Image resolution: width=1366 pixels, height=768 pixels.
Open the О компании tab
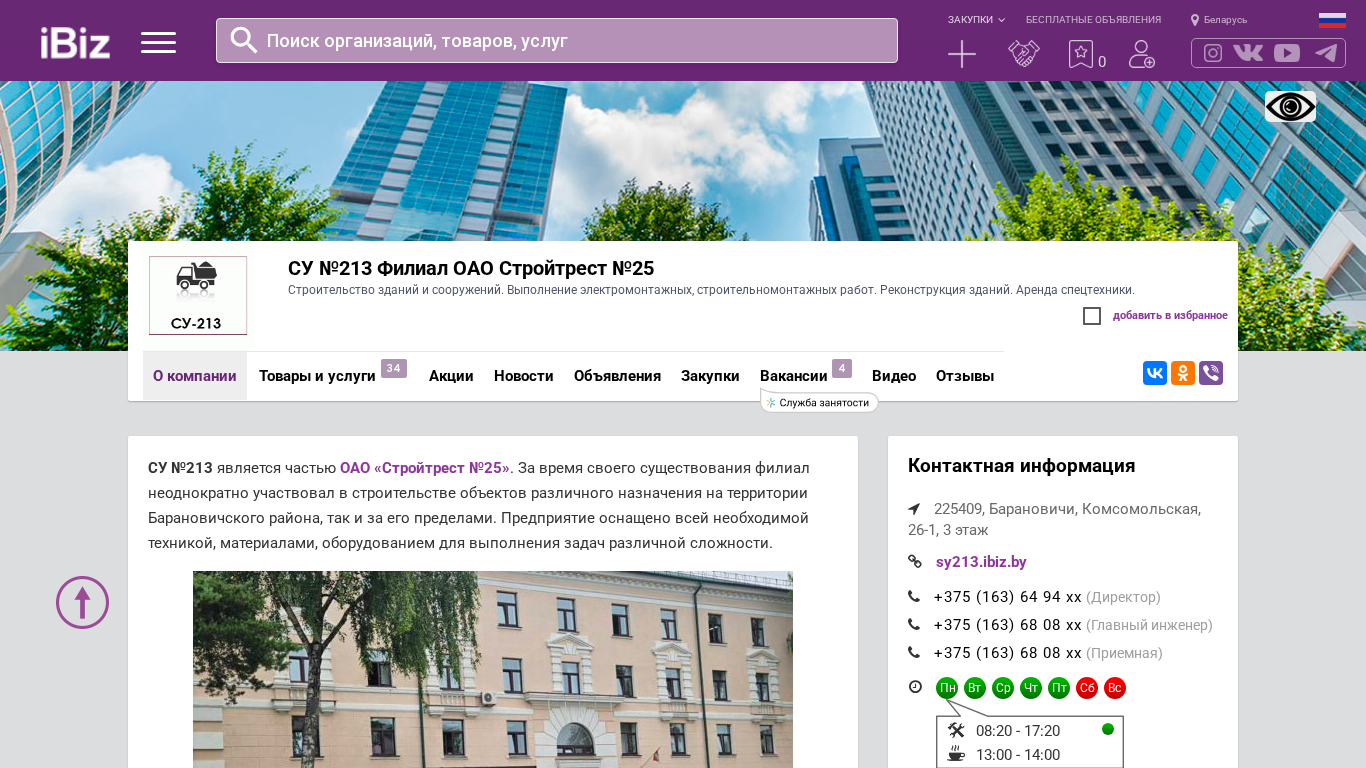tap(195, 376)
